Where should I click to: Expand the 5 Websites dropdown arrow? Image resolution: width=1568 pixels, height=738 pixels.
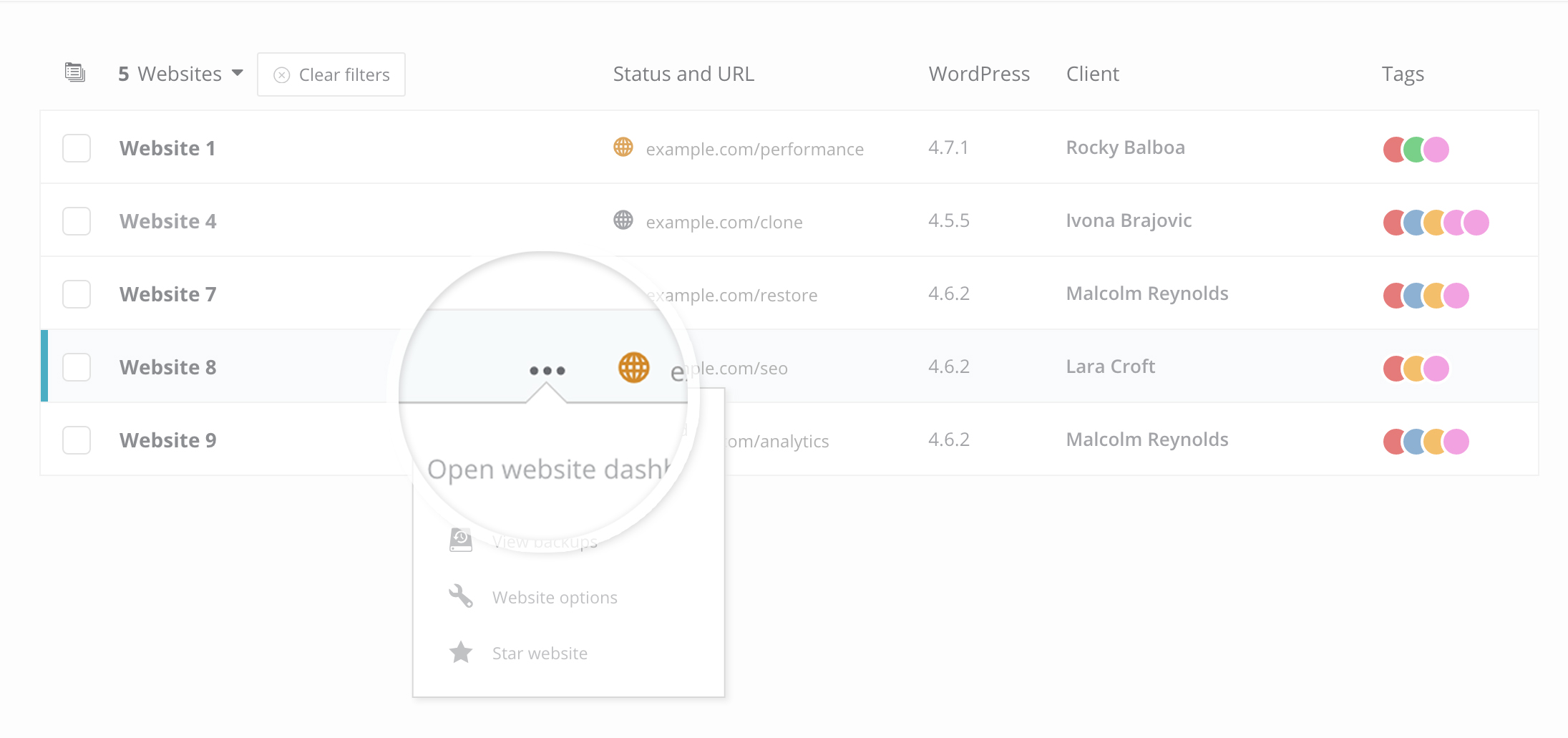click(238, 74)
